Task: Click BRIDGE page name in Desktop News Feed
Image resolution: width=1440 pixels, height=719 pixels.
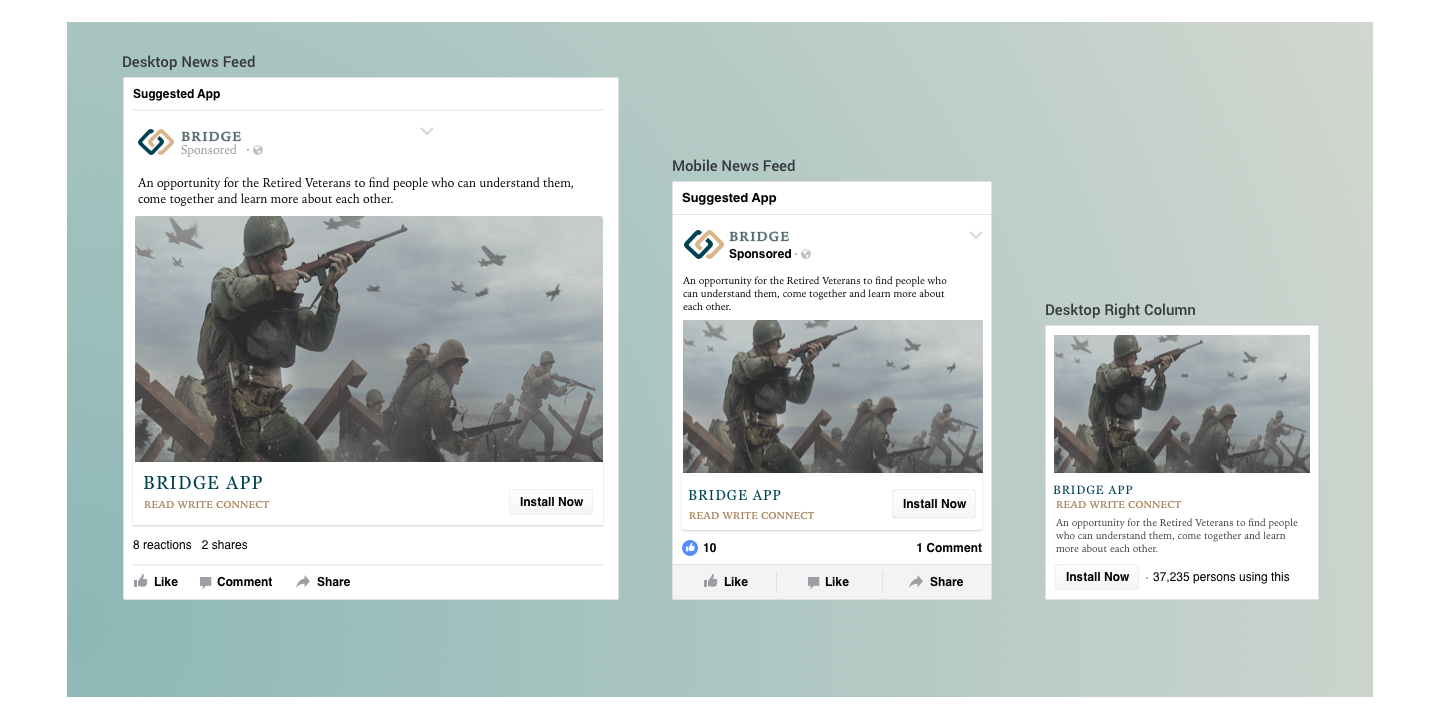Action: pos(211,137)
